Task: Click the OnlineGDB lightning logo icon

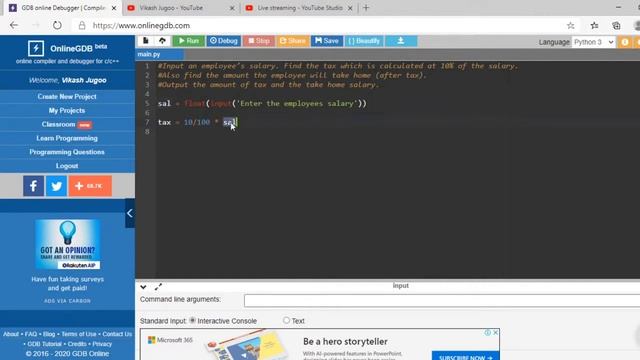Action: click(36, 48)
